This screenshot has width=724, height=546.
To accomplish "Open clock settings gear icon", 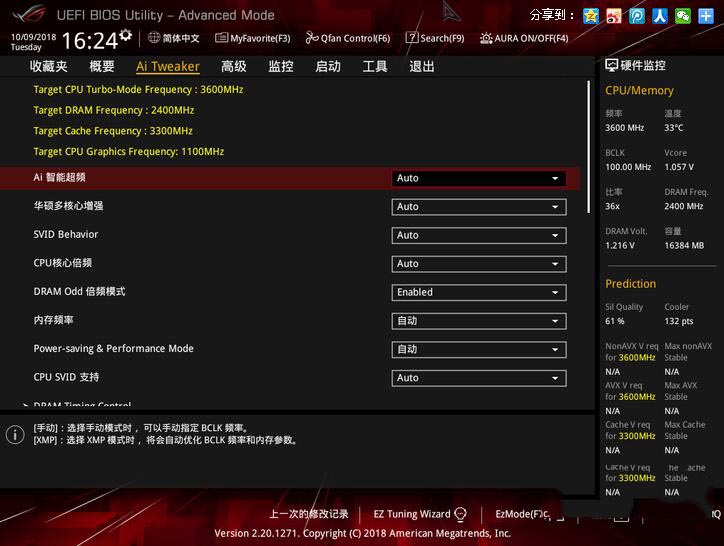I will pyautogui.click(x=126, y=35).
